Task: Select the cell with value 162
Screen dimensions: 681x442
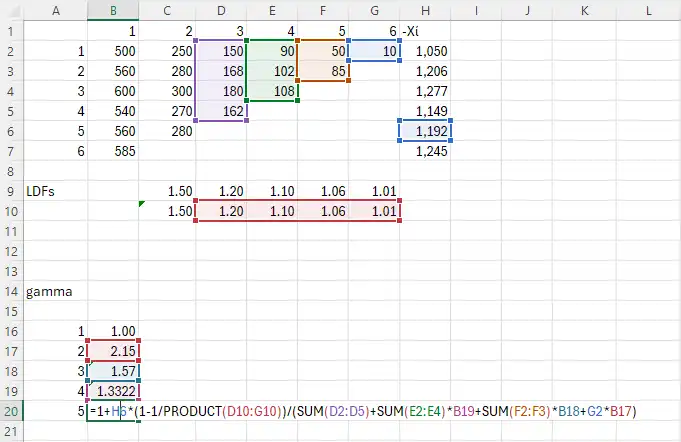Action: [221, 110]
